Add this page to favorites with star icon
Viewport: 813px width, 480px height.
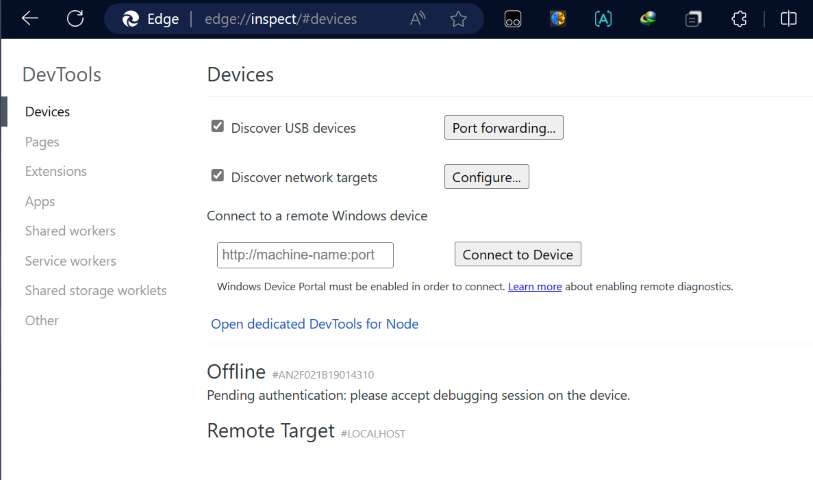point(458,19)
